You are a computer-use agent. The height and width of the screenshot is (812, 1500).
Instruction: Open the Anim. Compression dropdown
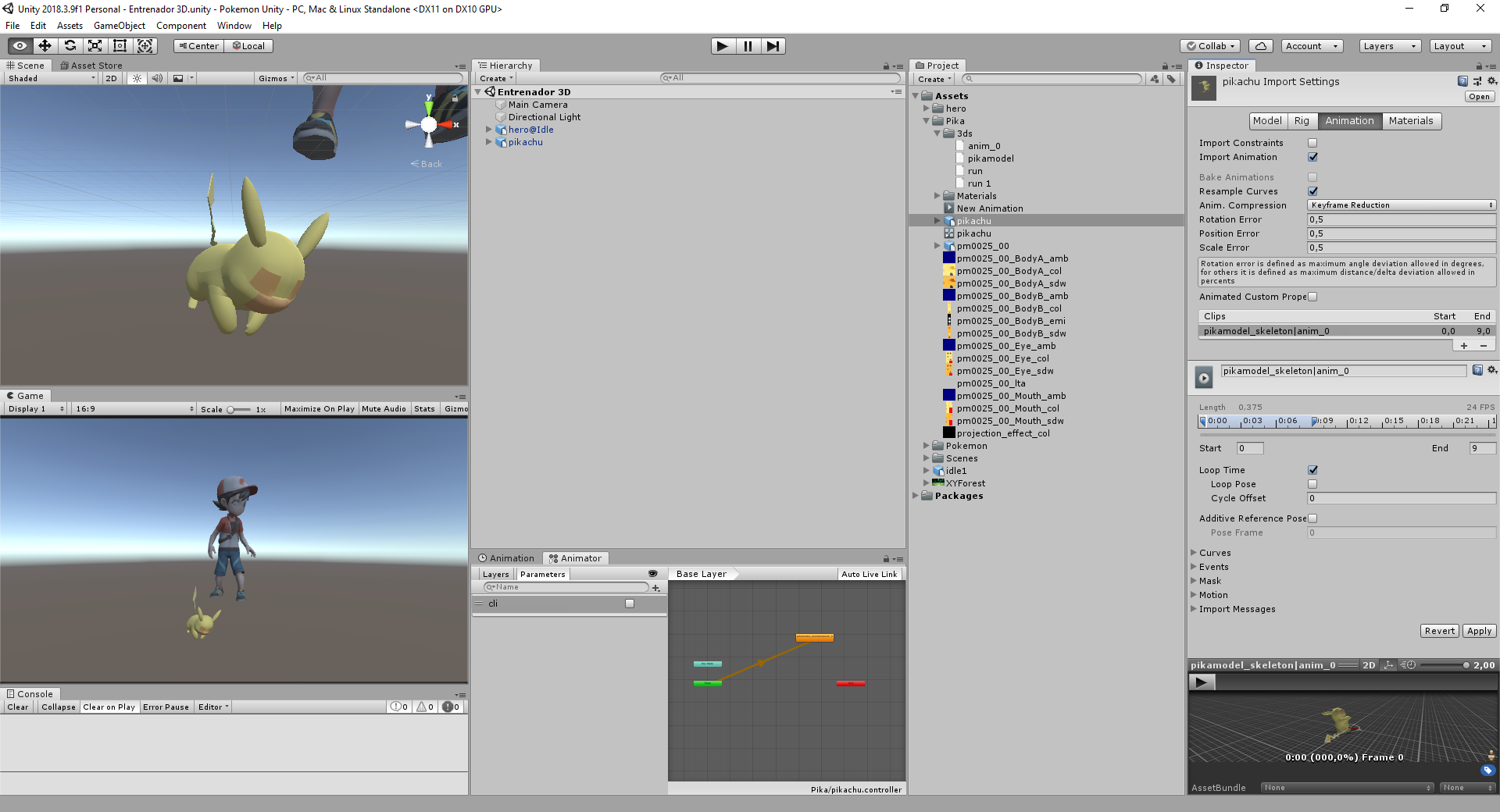(x=1402, y=205)
